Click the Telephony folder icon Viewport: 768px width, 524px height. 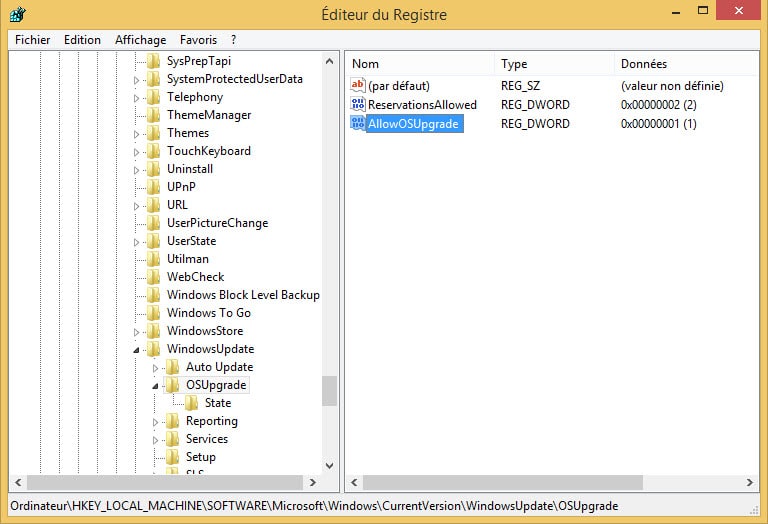(x=154, y=97)
